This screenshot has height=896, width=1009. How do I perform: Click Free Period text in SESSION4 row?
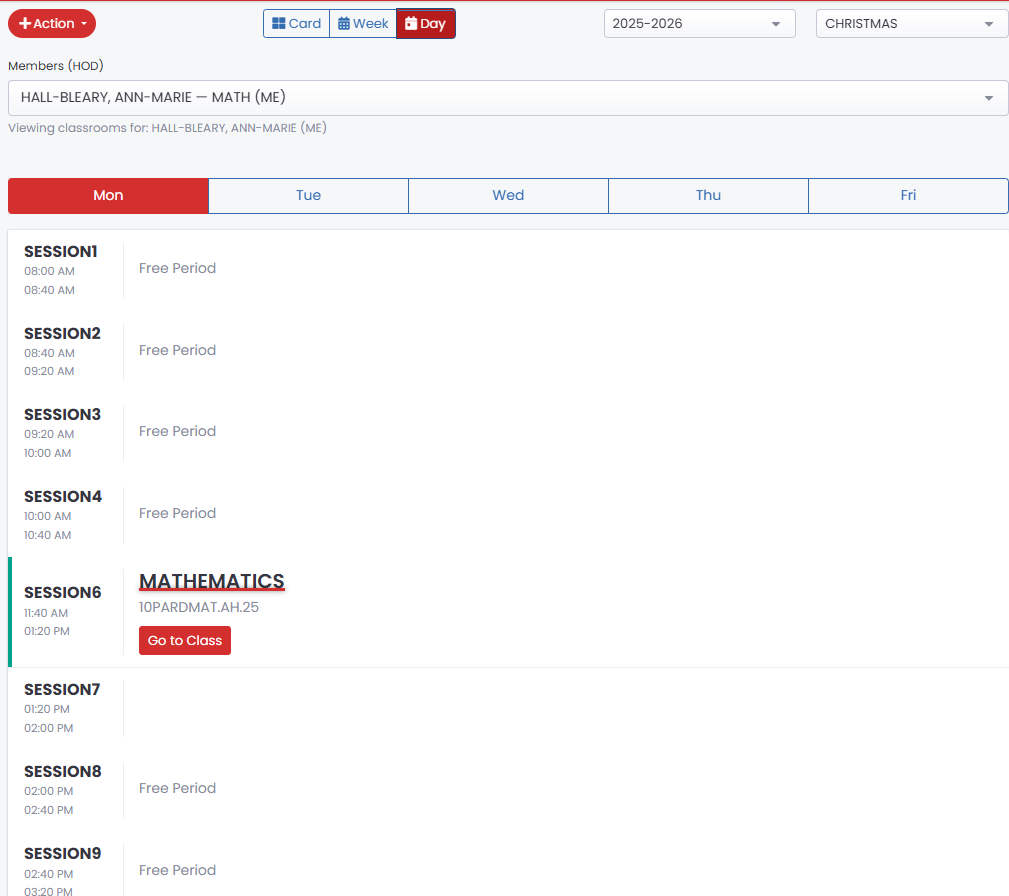click(x=178, y=514)
